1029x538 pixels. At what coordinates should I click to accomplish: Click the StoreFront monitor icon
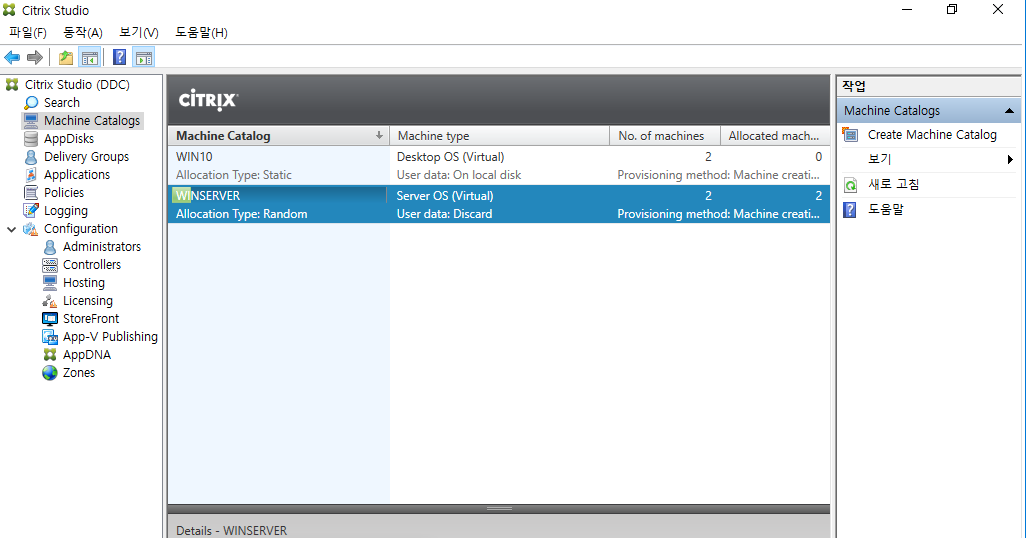(x=50, y=319)
